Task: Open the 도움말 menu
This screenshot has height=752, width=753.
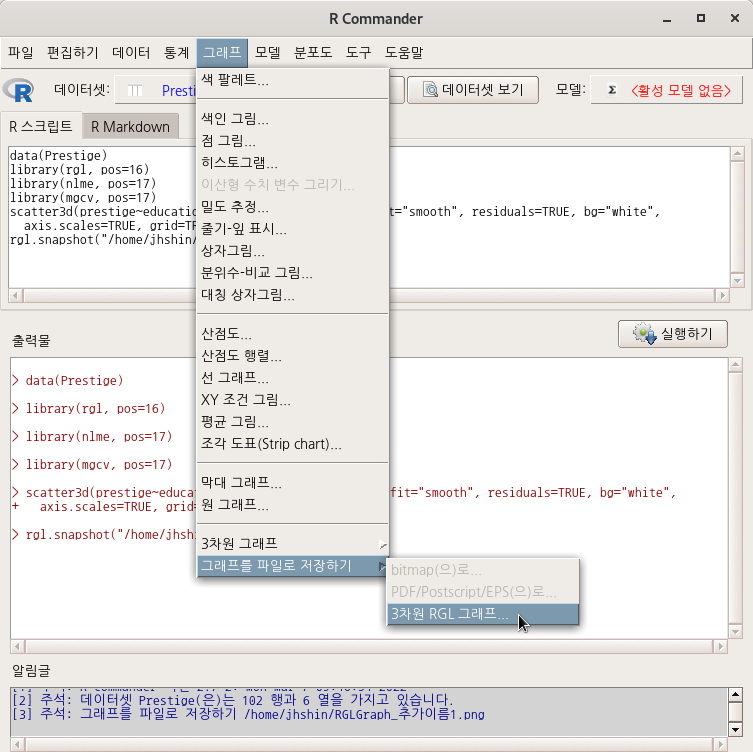Action: (x=404, y=52)
